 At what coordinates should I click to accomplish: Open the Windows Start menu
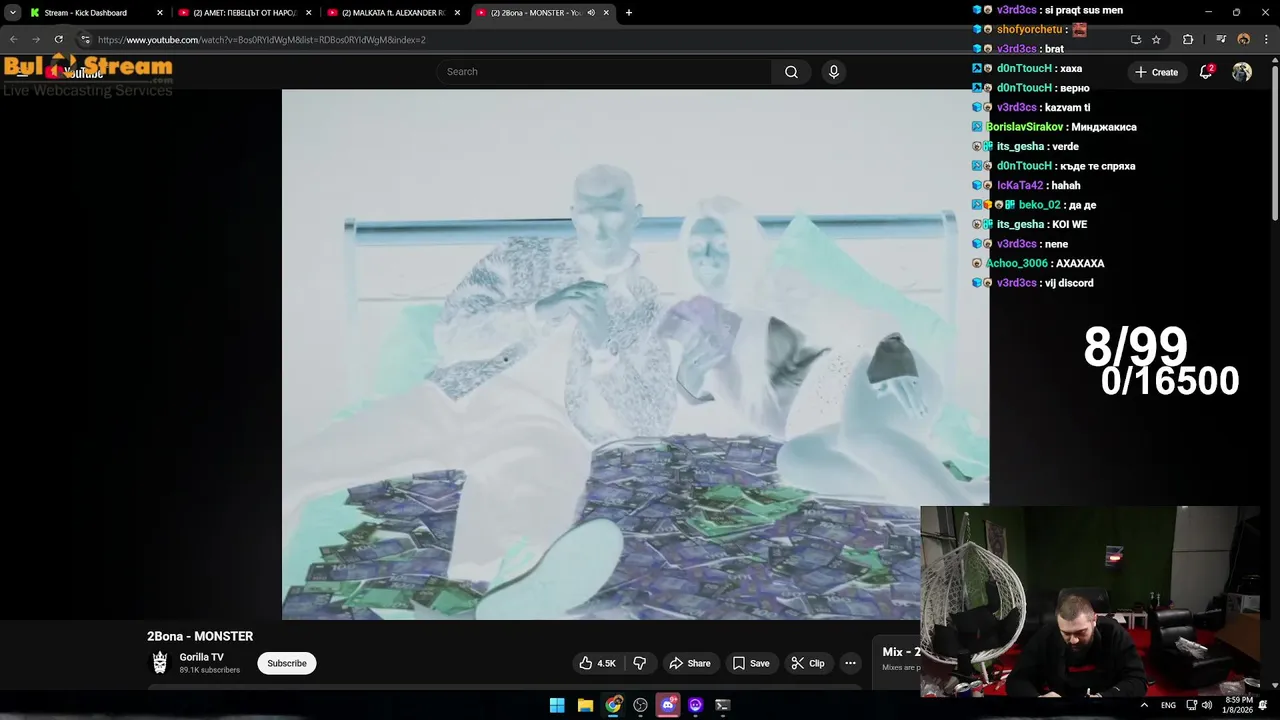click(x=557, y=705)
